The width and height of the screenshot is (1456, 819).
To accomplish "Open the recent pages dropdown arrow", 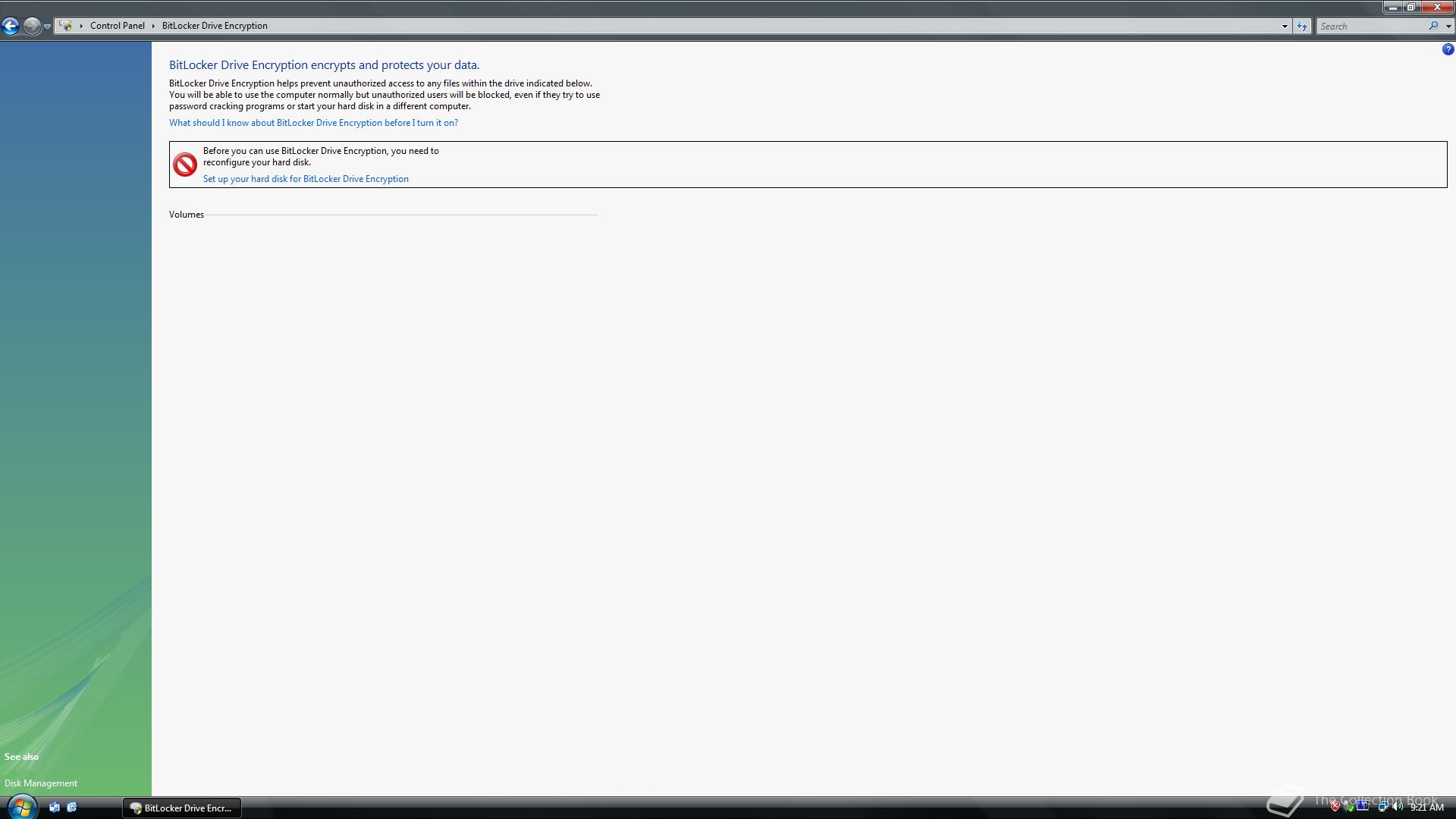I will (47, 27).
